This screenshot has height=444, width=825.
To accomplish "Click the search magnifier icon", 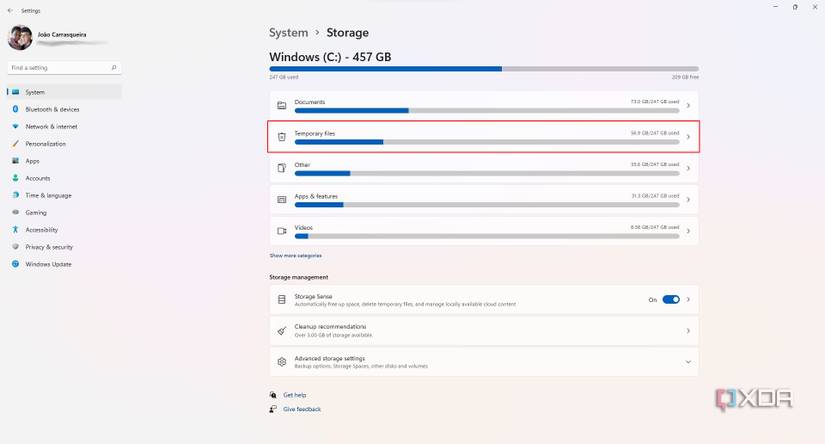I will point(114,67).
